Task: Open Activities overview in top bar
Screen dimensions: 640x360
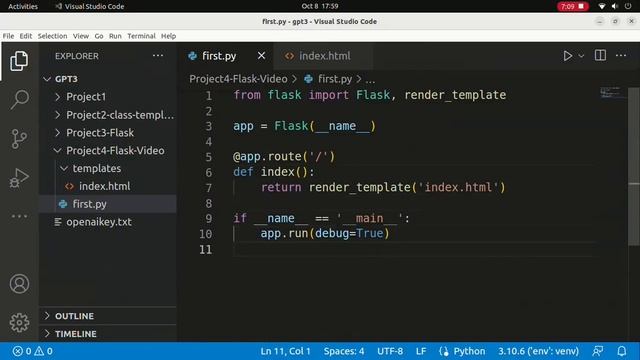Action: 23,6
